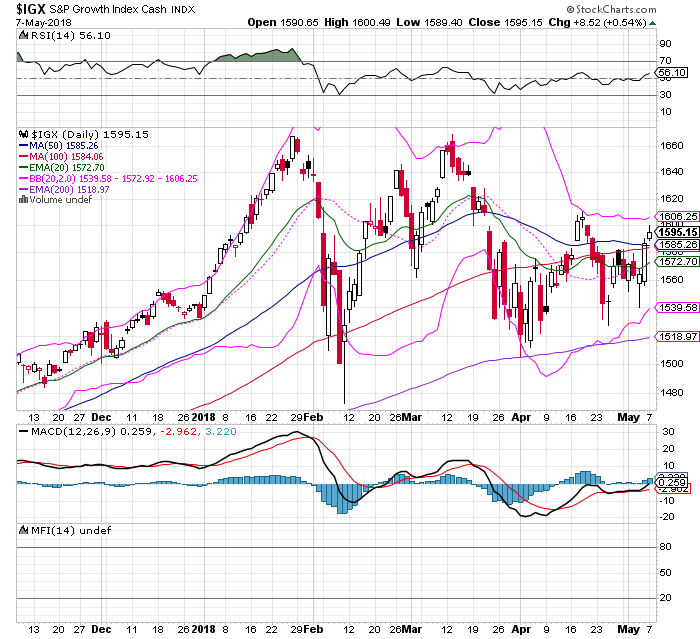700x639 pixels.
Task: Select the RSI(14) 56.10 legend label
Action: [x=70, y=35]
